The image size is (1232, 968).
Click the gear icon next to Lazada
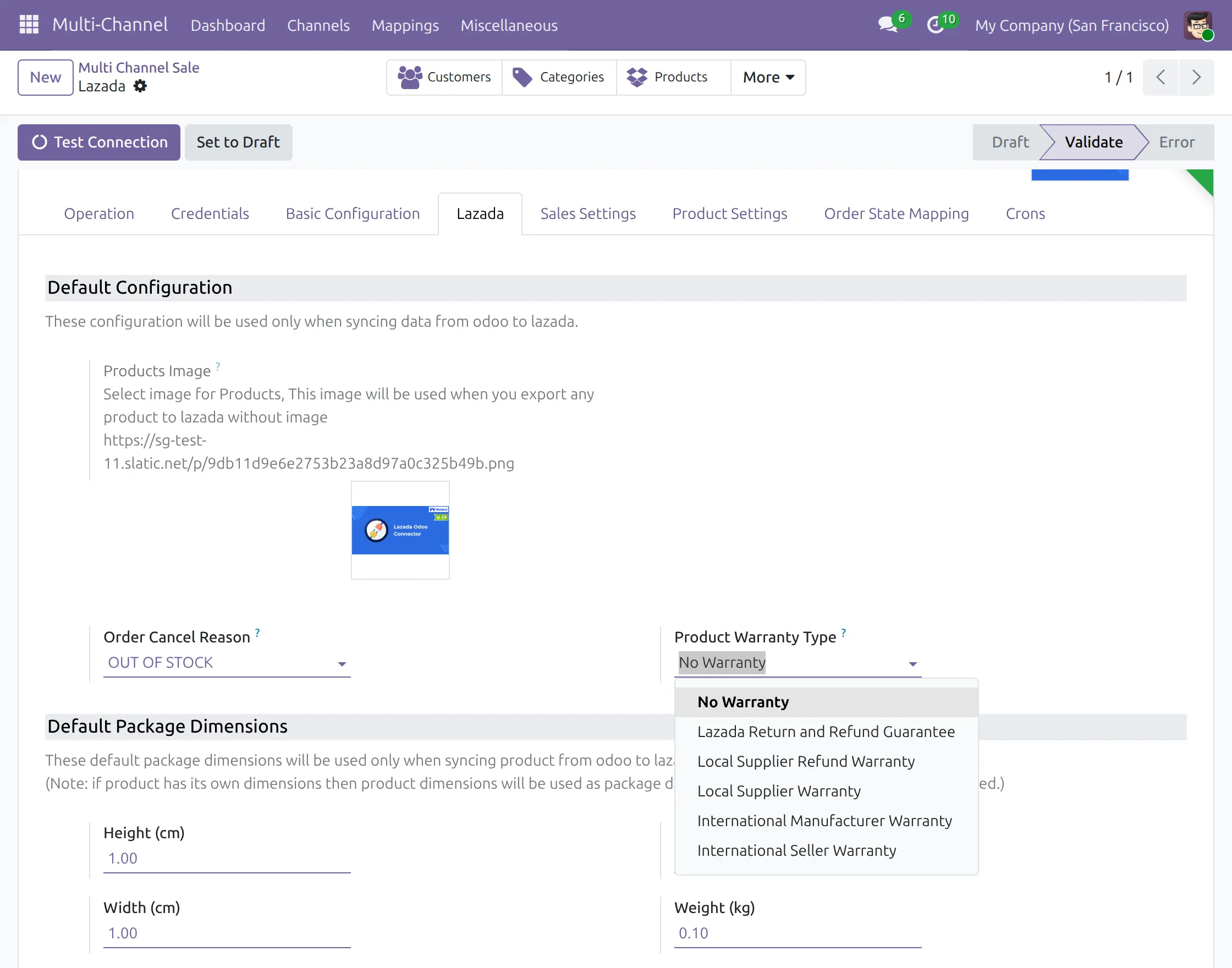tap(140, 86)
